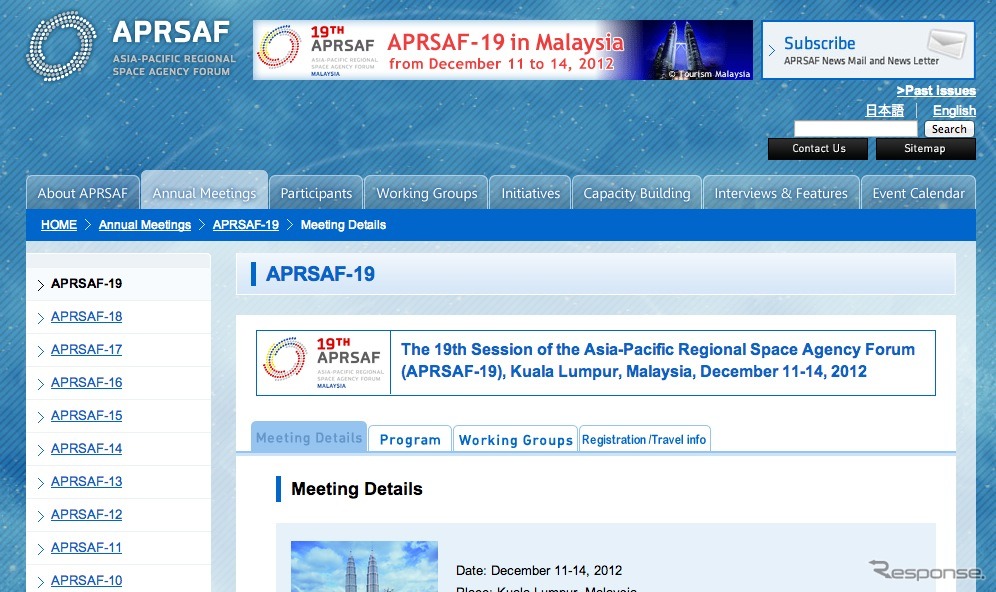Open the Initiatives navigation tab
This screenshot has height=592, width=996.
click(x=530, y=192)
